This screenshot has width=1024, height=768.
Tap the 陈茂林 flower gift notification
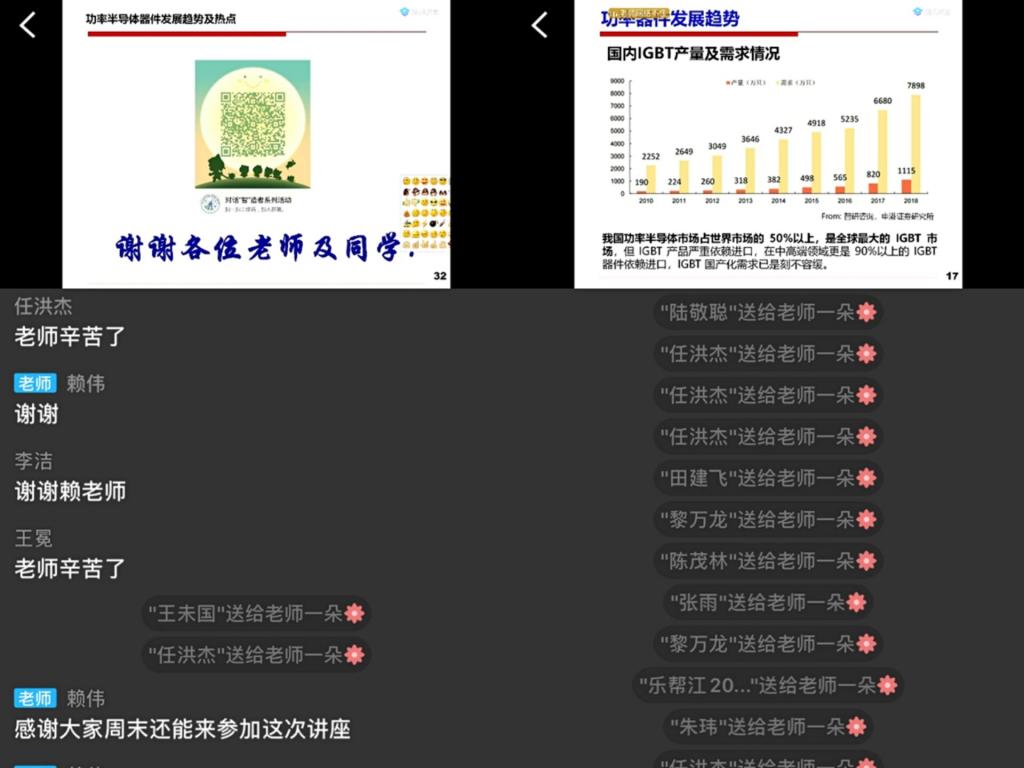[767, 561]
